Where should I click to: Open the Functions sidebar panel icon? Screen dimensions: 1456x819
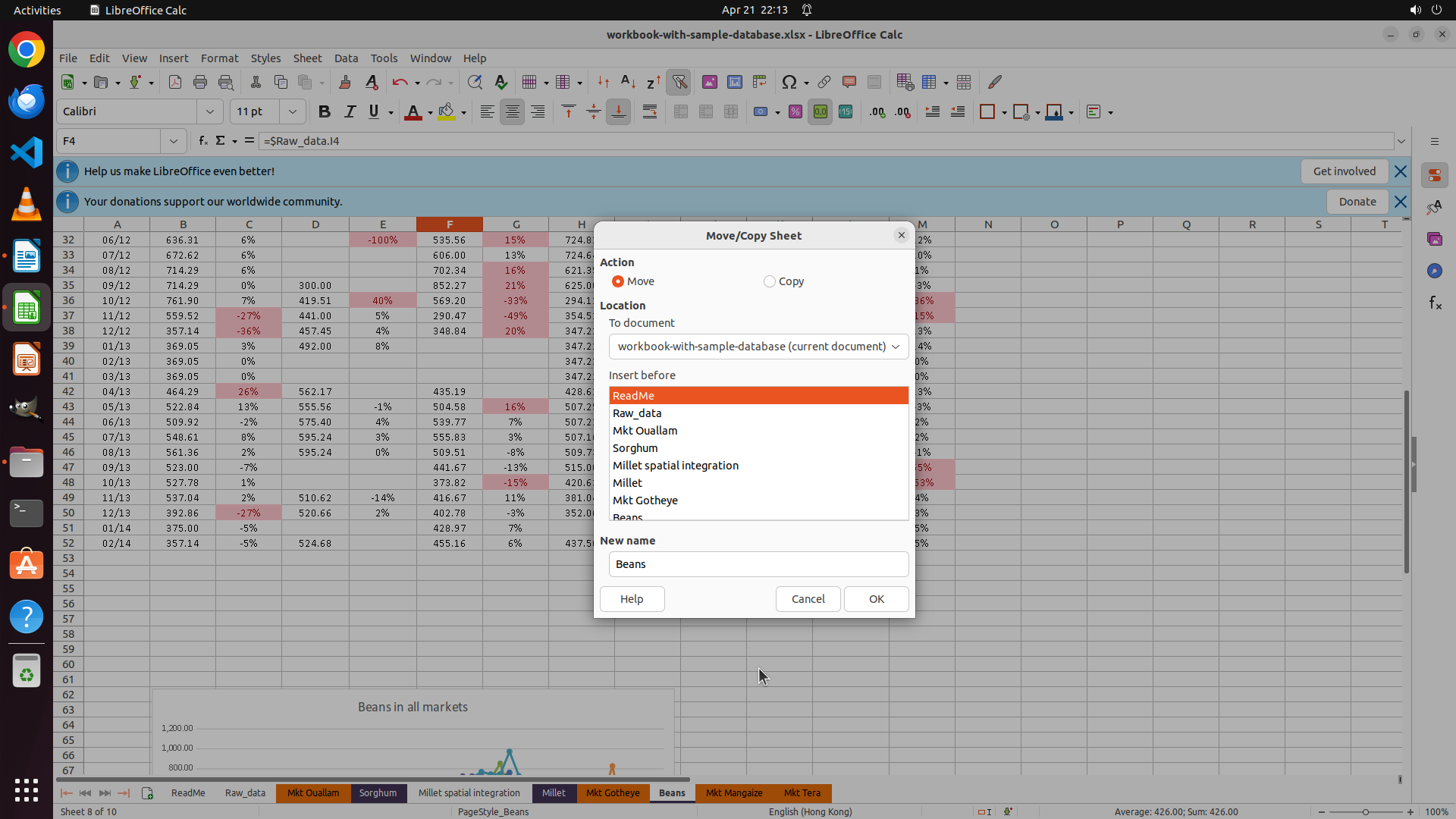[x=1435, y=303]
